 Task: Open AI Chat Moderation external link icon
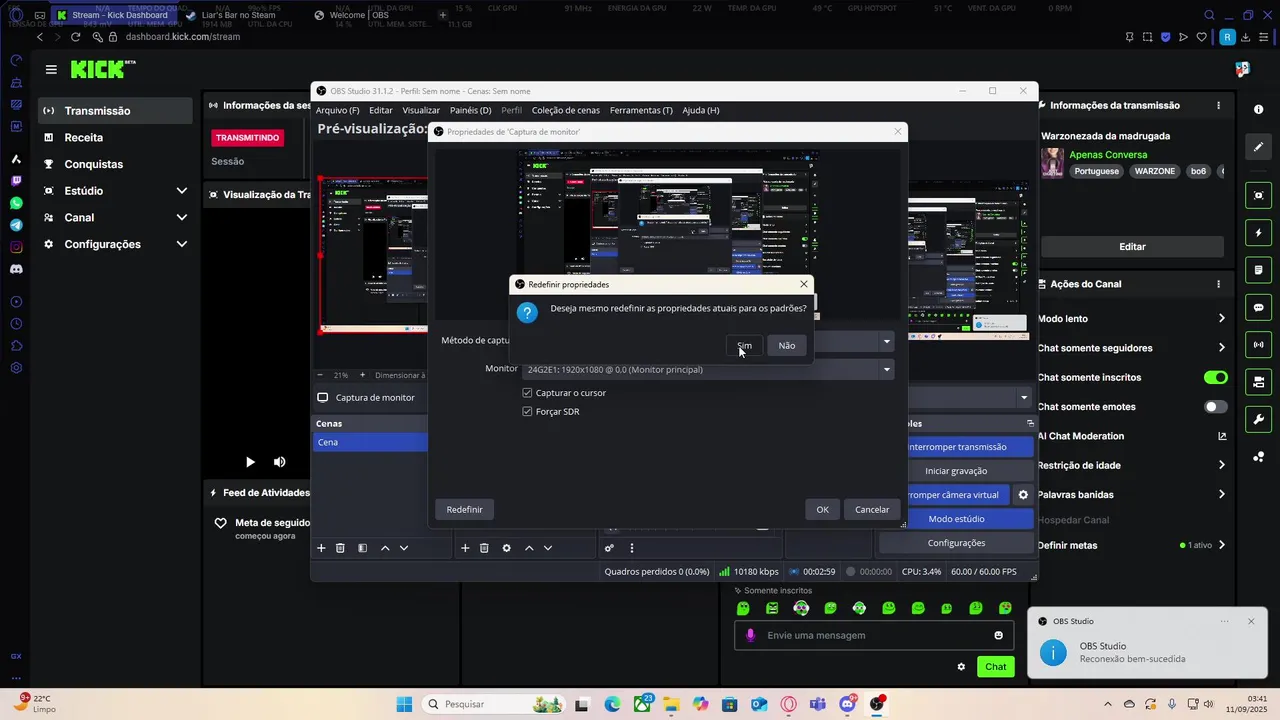point(1221,436)
